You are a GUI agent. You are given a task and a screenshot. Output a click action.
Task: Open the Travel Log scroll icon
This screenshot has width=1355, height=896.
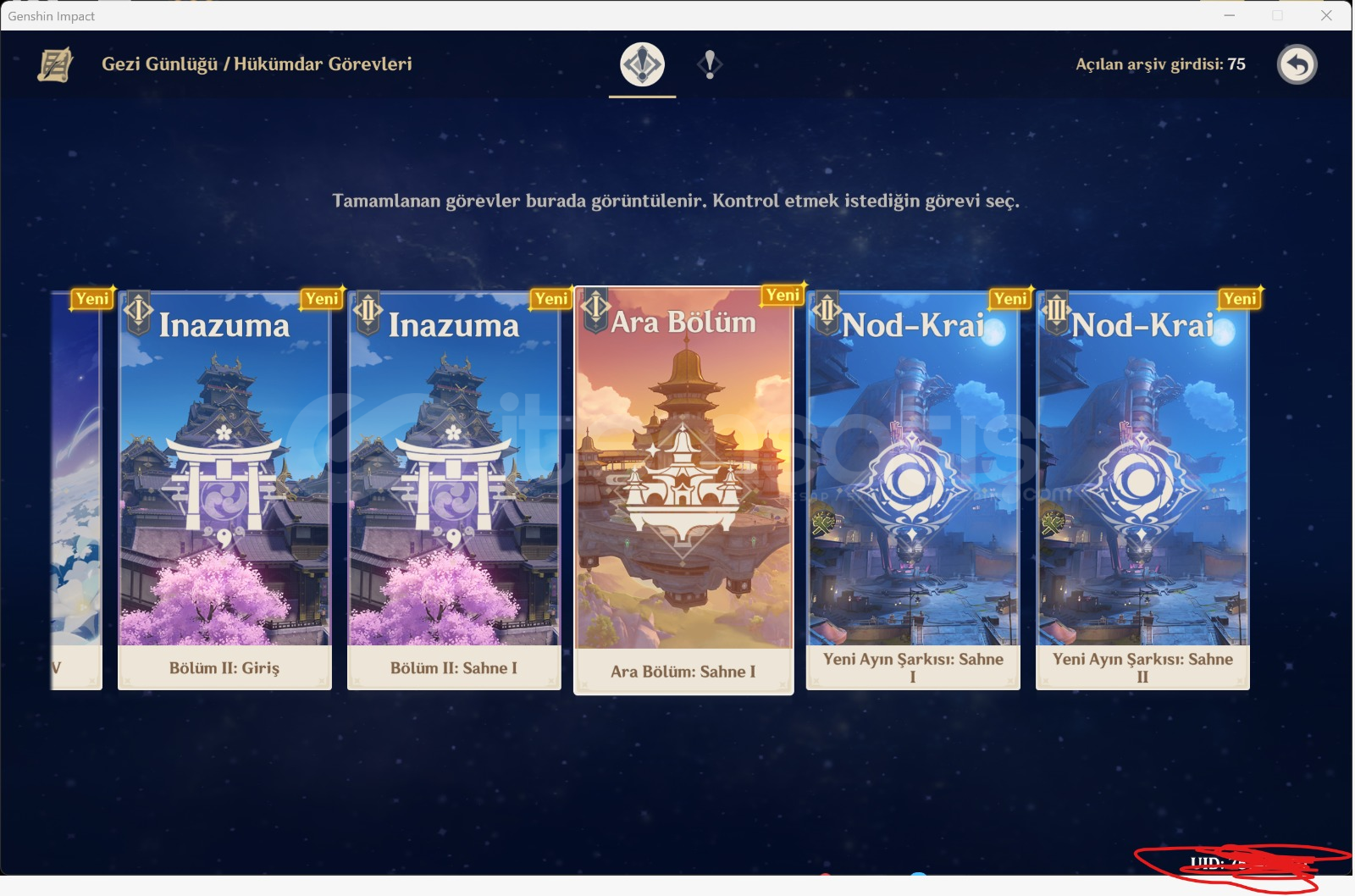(x=55, y=64)
